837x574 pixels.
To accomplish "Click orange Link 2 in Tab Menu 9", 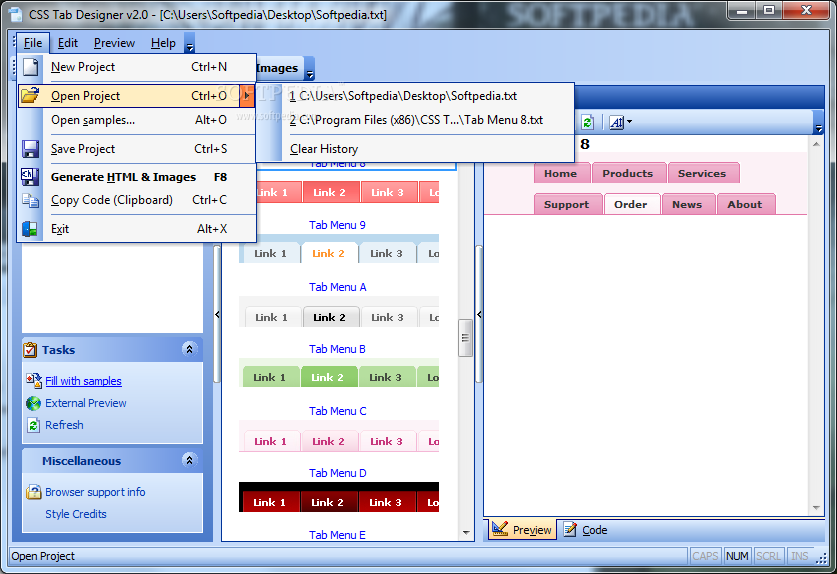I will pyautogui.click(x=328, y=254).
